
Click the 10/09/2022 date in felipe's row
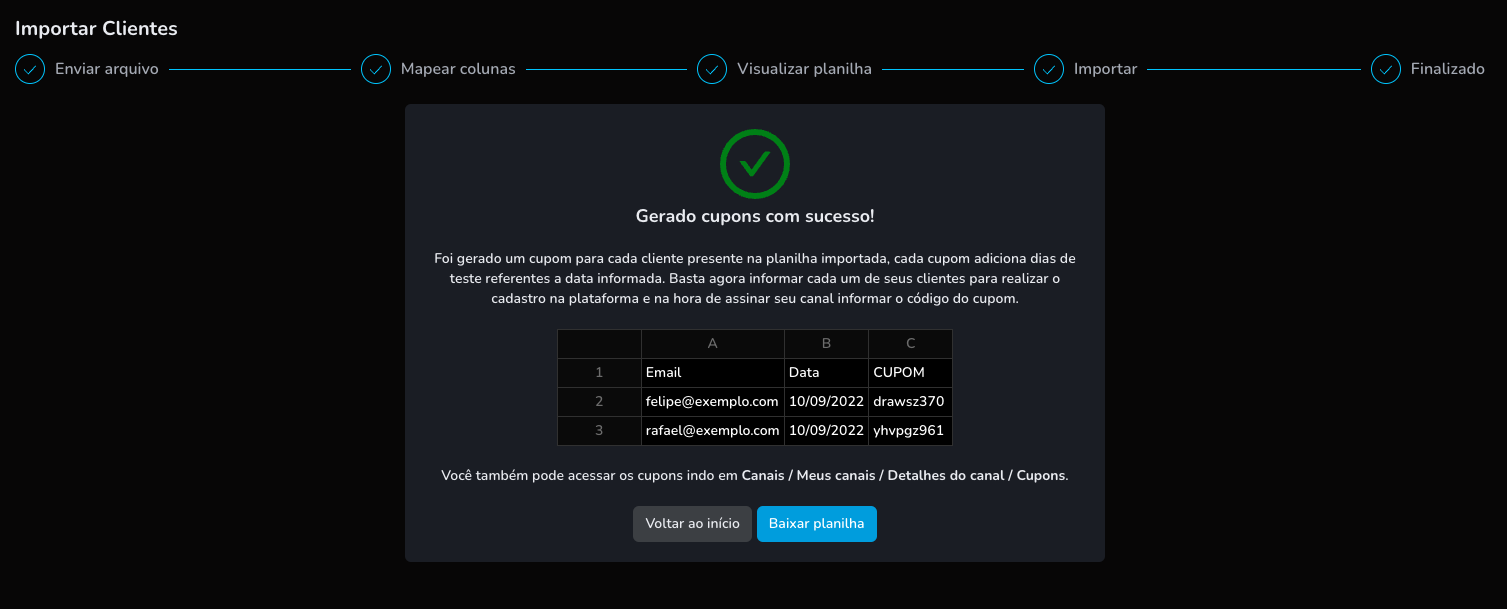(827, 402)
